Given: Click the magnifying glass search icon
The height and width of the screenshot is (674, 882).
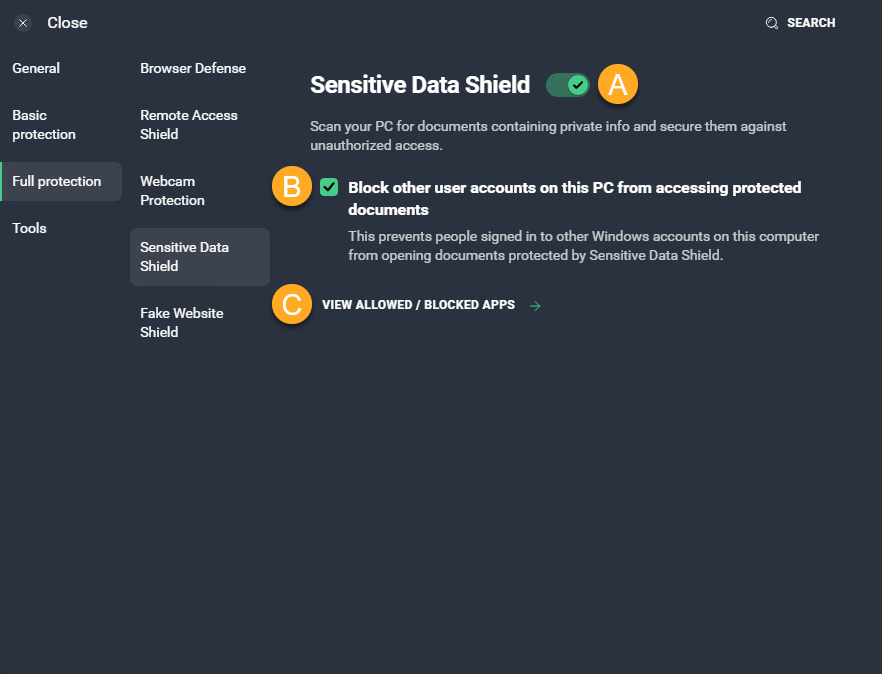Looking at the screenshot, I should coord(772,23).
